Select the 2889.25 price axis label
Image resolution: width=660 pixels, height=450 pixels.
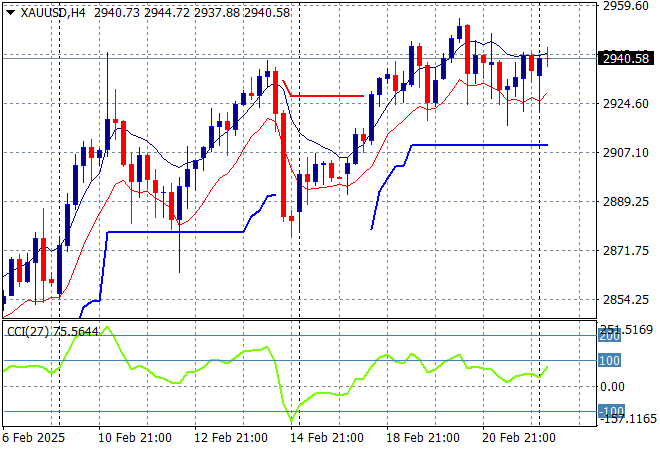[x=626, y=202]
